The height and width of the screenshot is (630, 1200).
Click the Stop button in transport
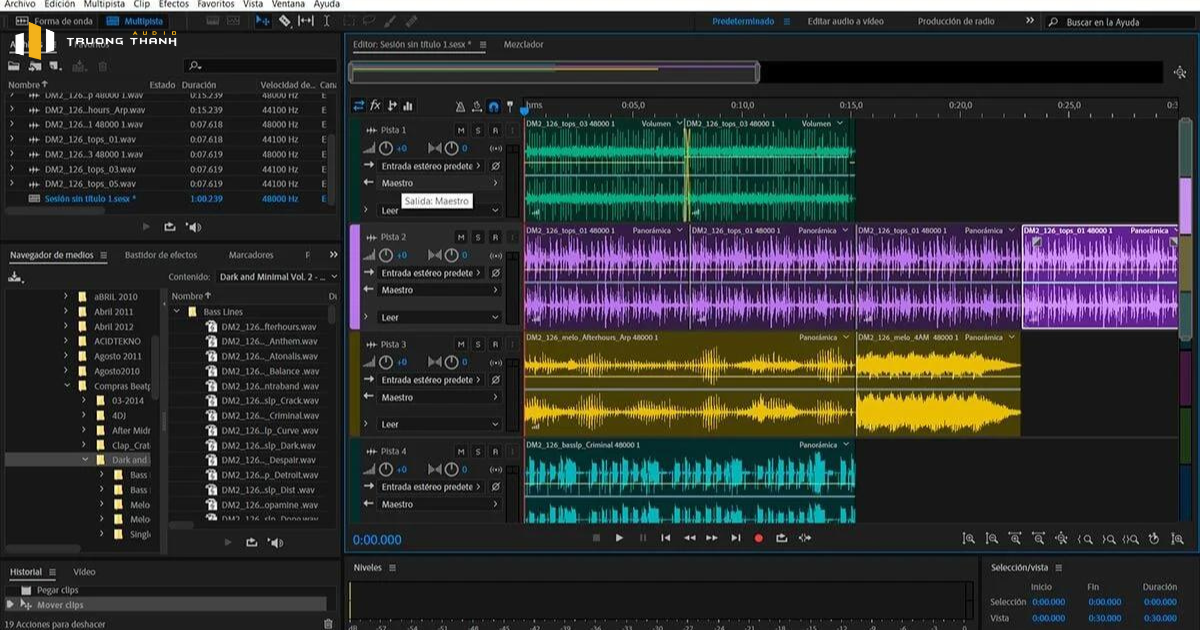click(596, 538)
